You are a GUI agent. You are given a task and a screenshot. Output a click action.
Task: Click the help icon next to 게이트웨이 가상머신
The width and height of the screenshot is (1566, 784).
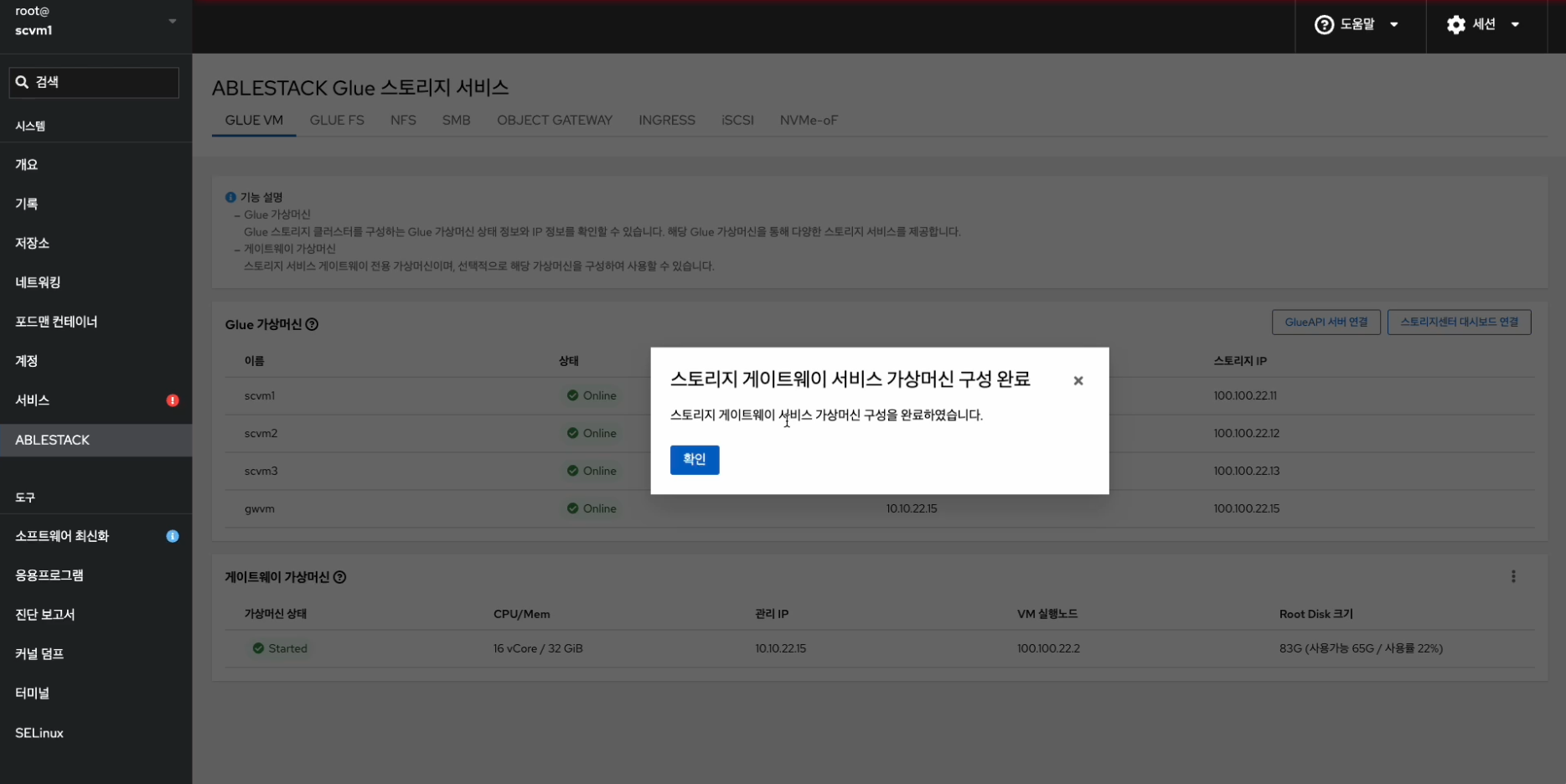pyautogui.click(x=339, y=577)
